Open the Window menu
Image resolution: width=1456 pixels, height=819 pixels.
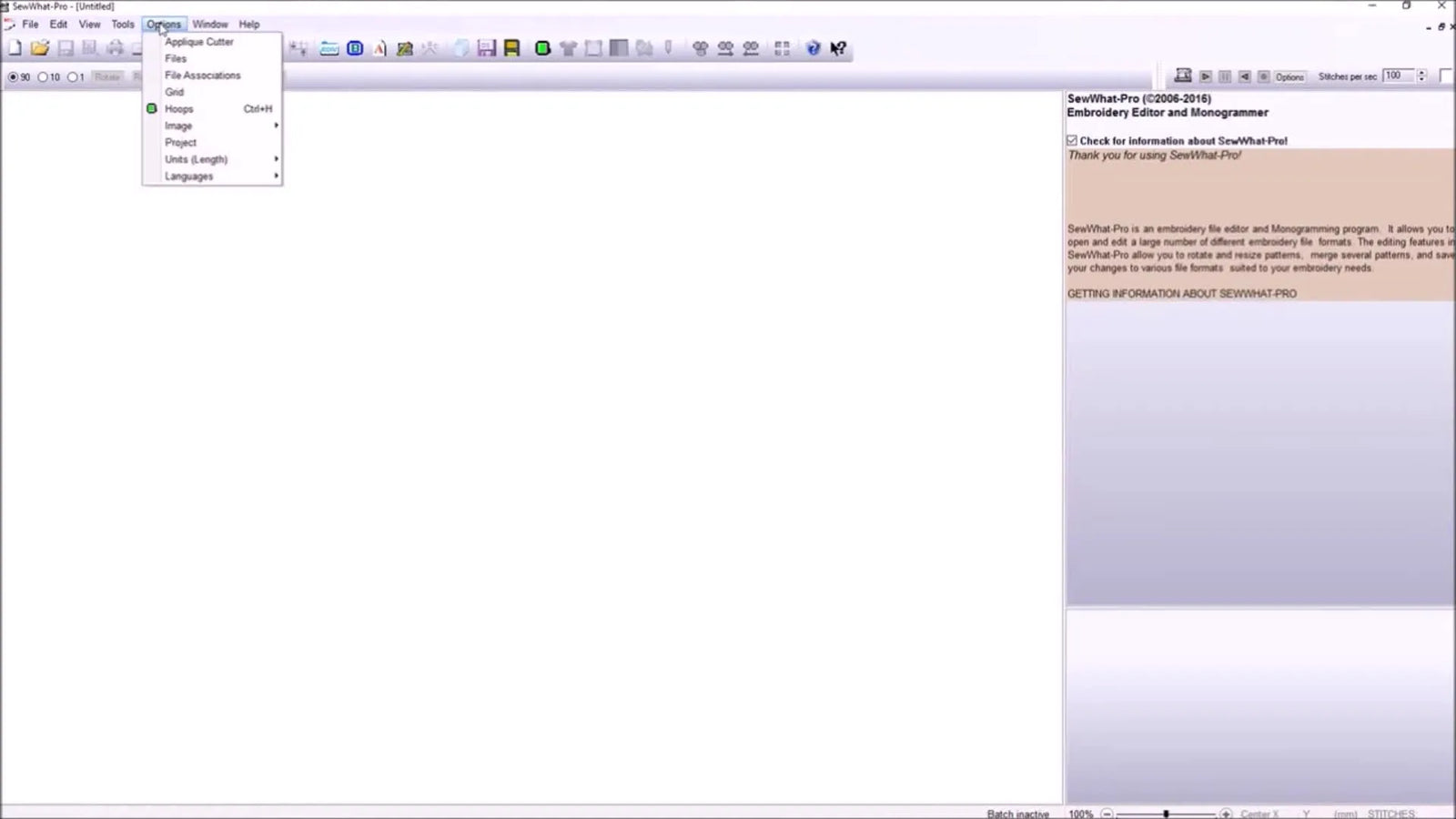(x=210, y=25)
